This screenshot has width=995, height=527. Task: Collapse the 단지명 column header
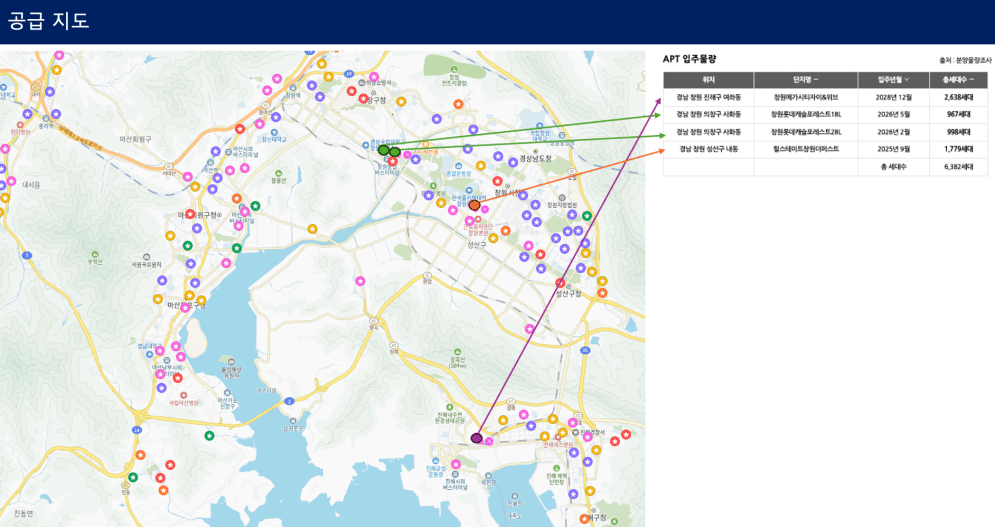[817, 80]
